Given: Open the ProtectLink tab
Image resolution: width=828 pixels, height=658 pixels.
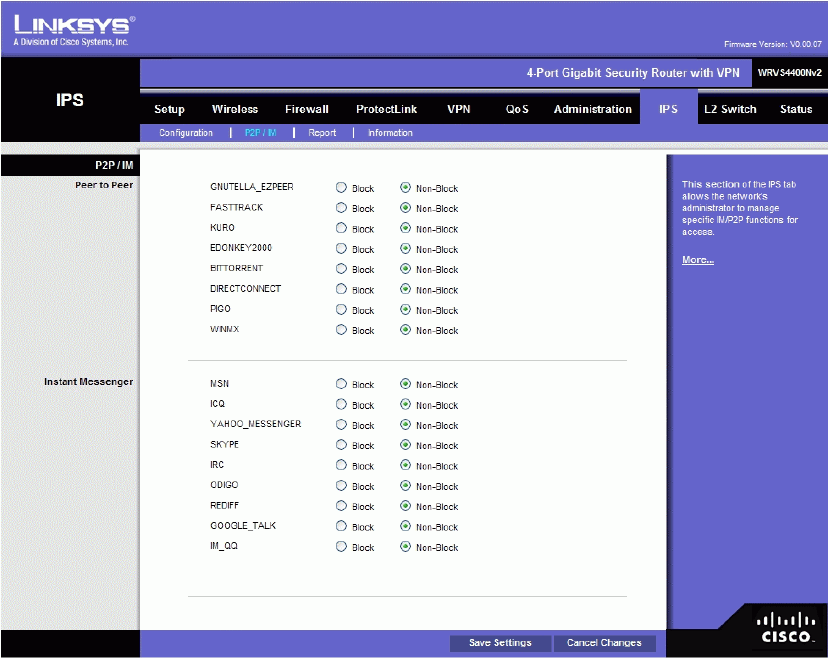Looking at the screenshot, I should pyautogui.click(x=386, y=109).
